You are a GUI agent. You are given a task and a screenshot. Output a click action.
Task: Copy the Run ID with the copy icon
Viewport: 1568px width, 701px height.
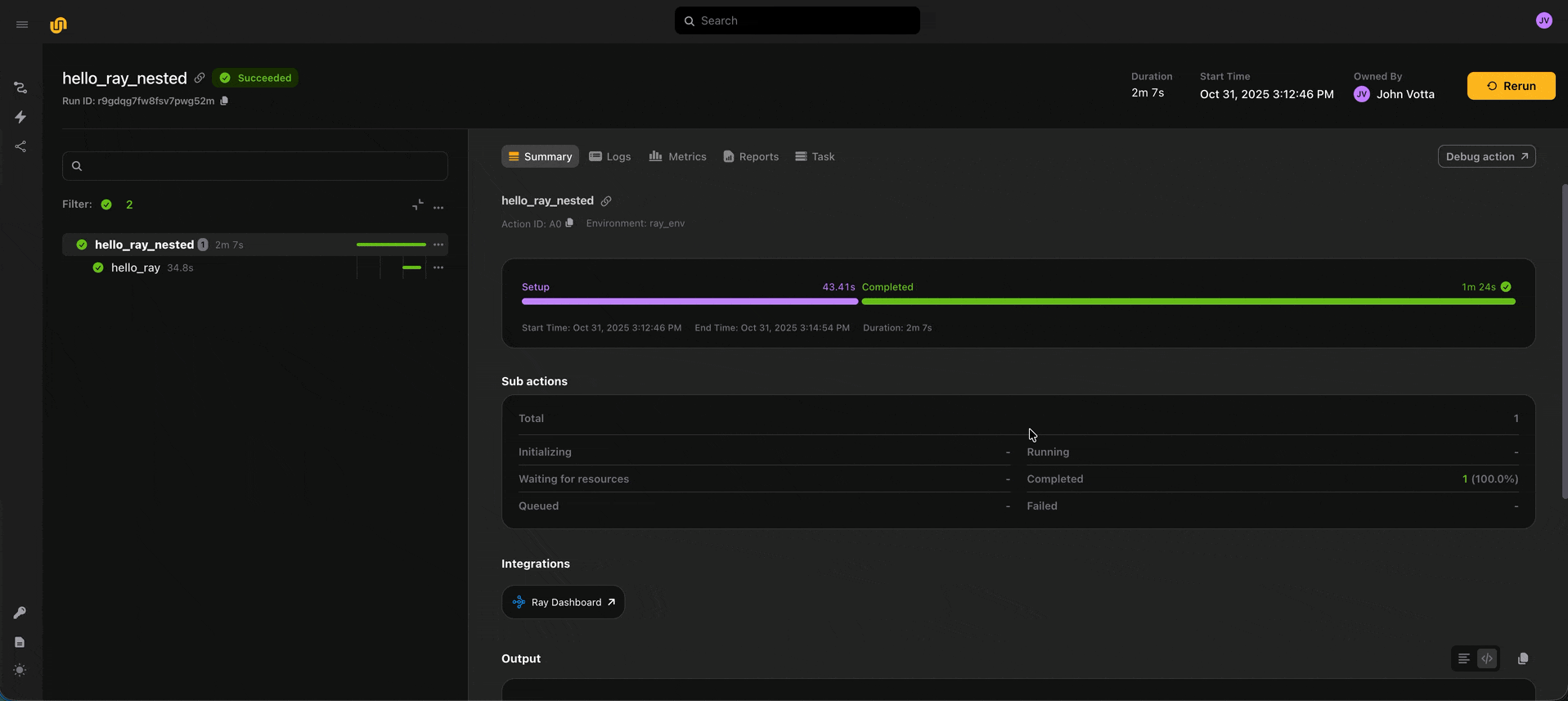point(224,101)
